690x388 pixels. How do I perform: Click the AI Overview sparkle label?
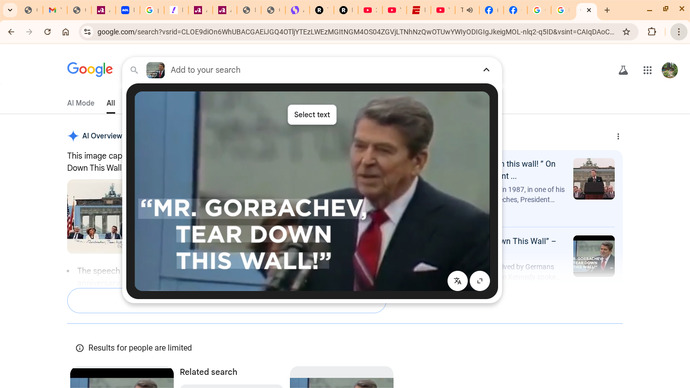(x=95, y=136)
